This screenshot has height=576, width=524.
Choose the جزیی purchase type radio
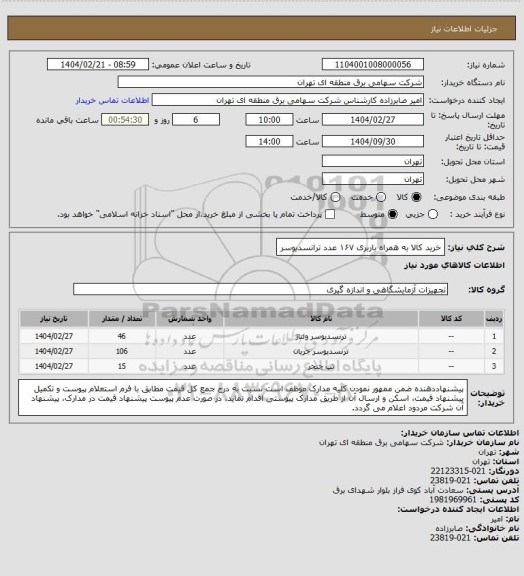pyautogui.click(x=433, y=214)
